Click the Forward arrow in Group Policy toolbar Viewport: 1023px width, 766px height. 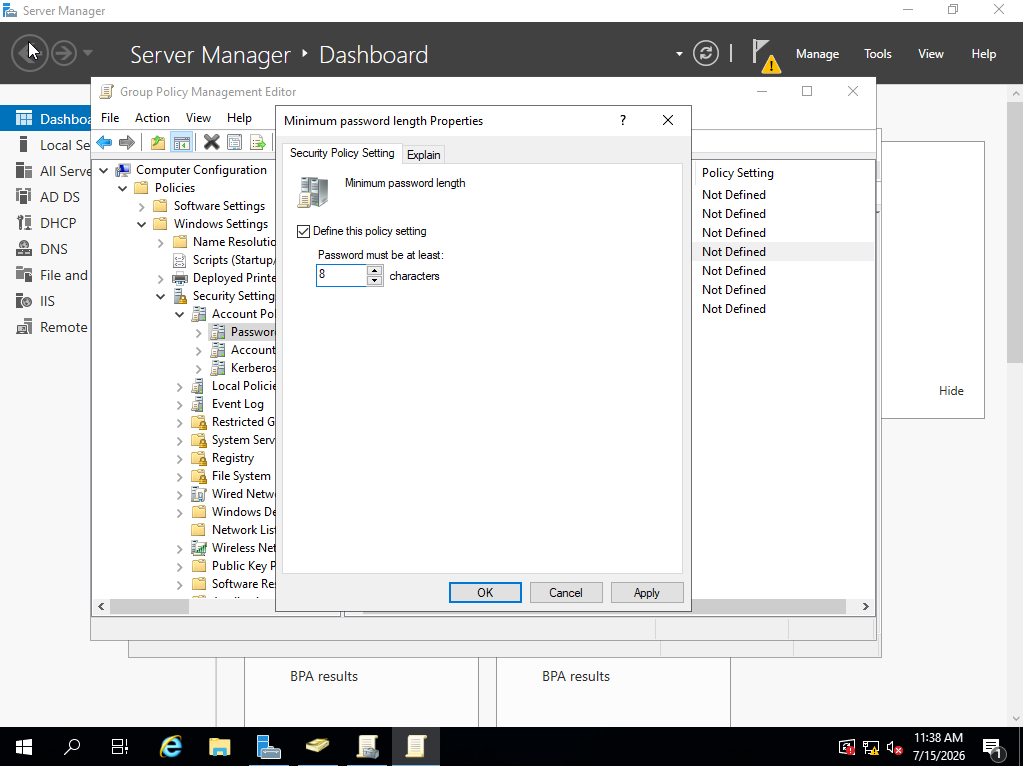click(127, 142)
